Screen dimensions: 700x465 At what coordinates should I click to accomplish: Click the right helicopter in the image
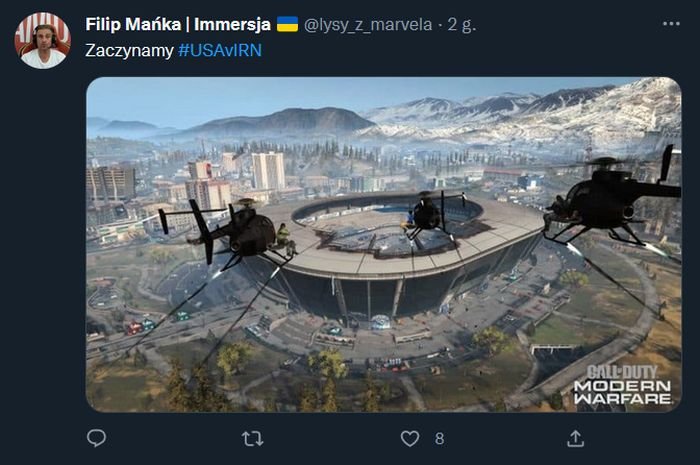[612, 201]
